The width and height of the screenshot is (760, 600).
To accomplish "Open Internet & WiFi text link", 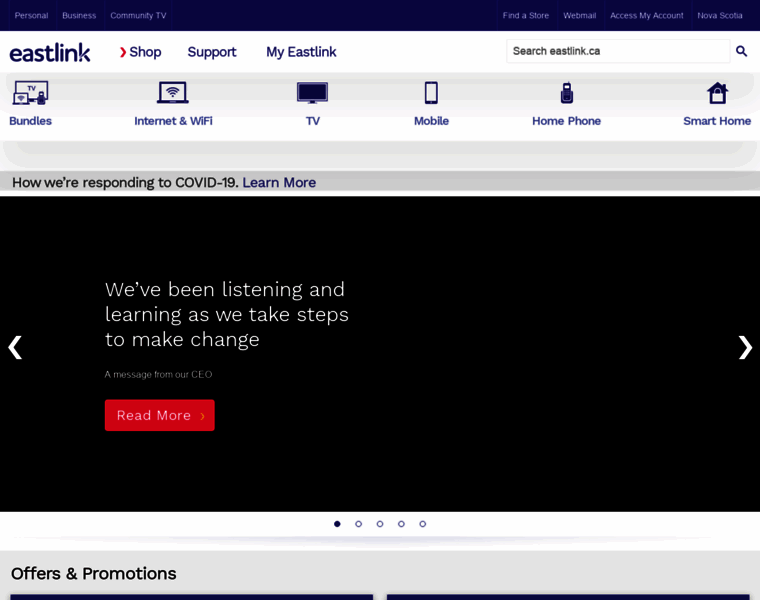I will pos(173,121).
